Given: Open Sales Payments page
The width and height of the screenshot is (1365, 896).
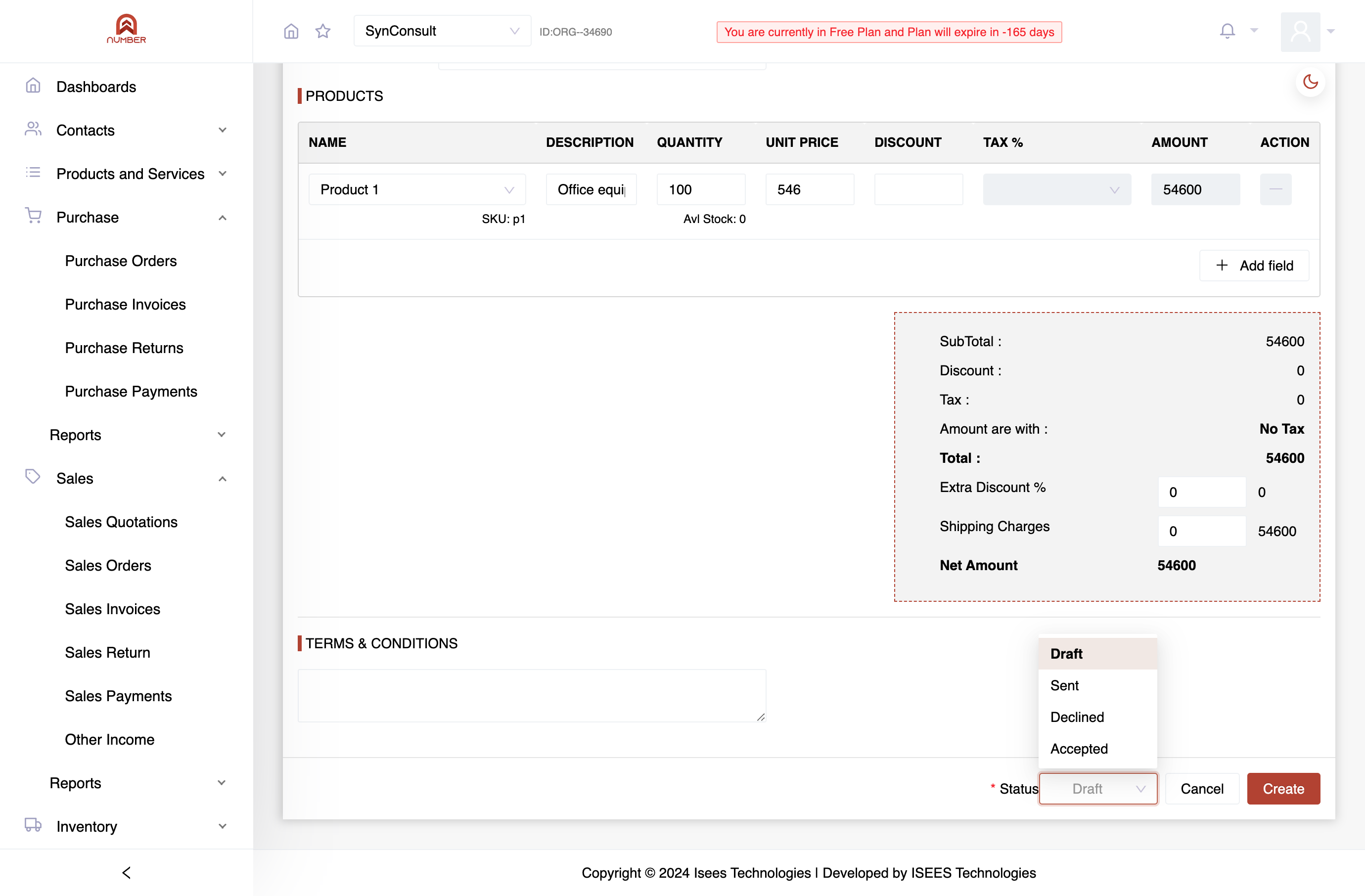Looking at the screenshot, I should pyautogui.click(x=118, y=696).
